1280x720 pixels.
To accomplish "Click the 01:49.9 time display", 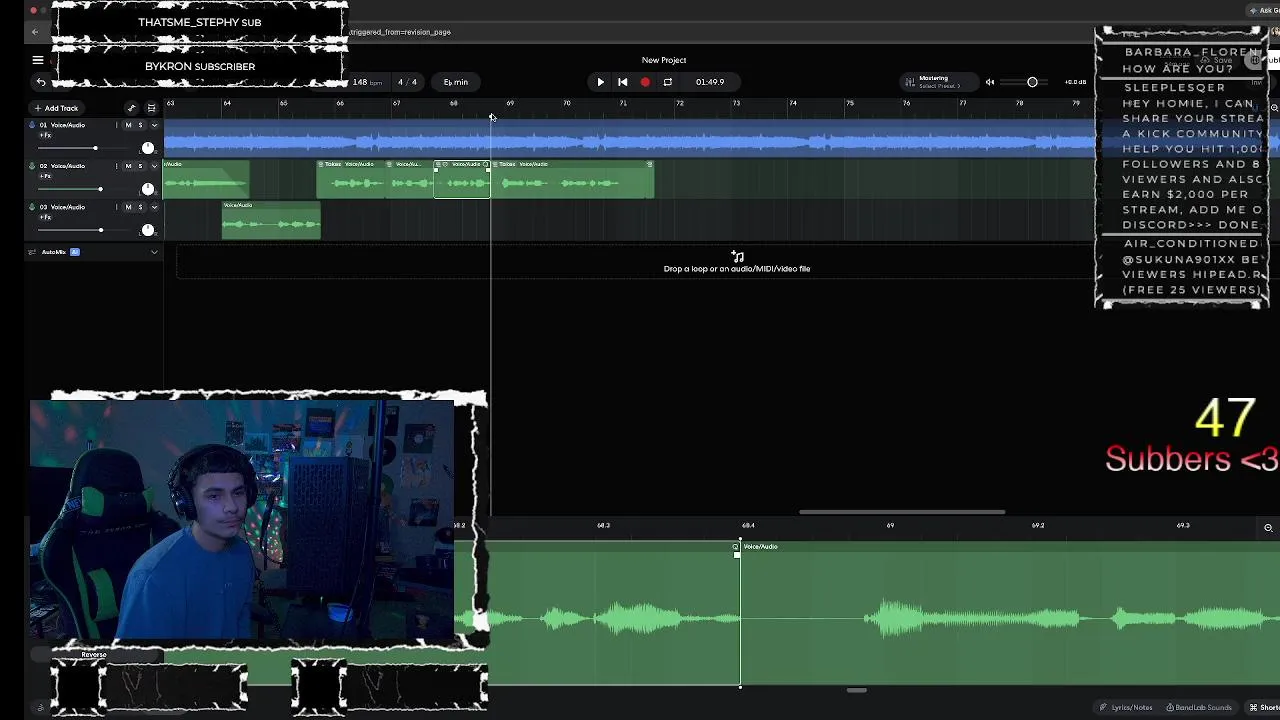I will point(710,82).
